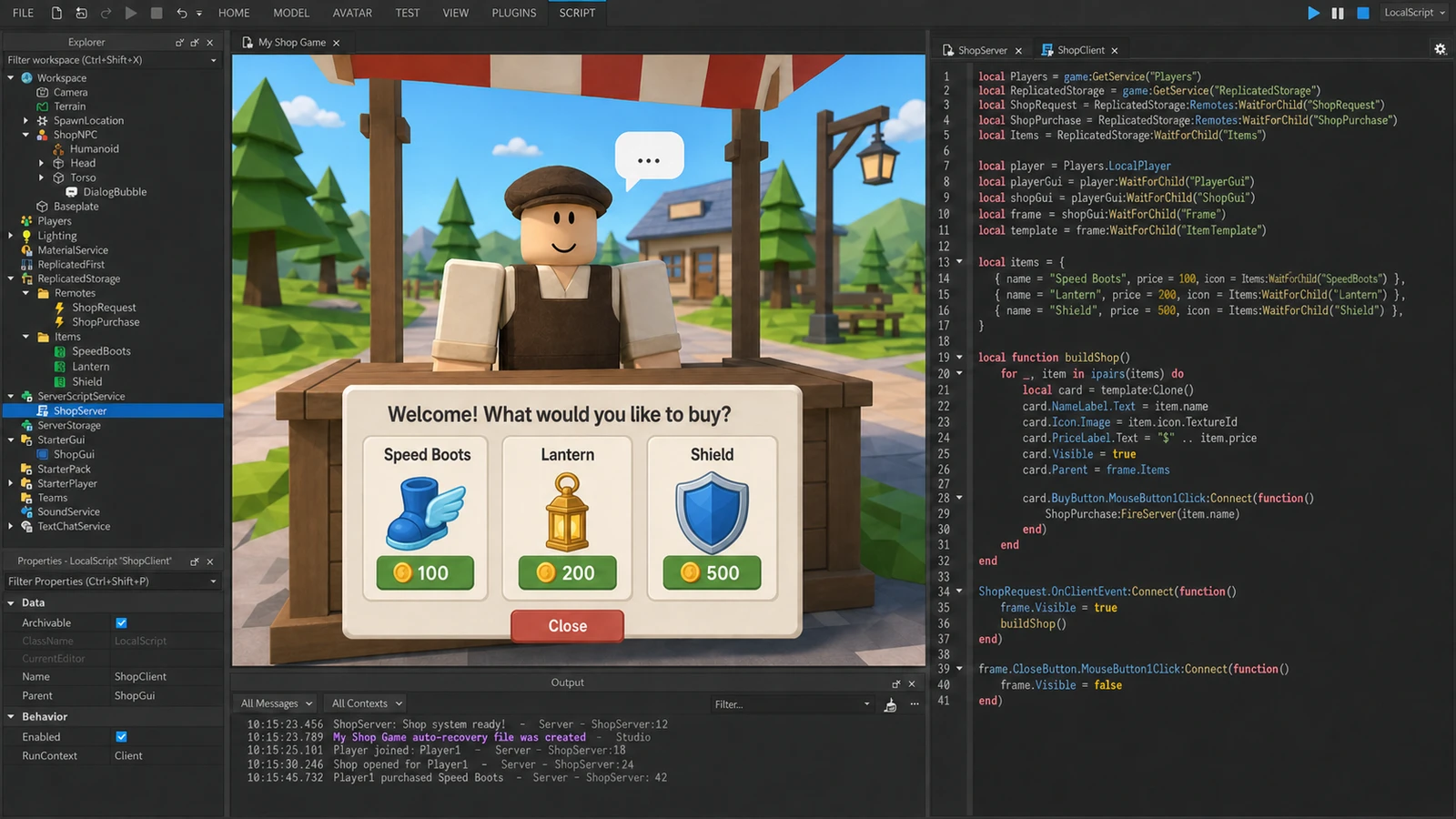
Task: Open the Filter Properties dropdown arrow
Action: click(214, 581)
